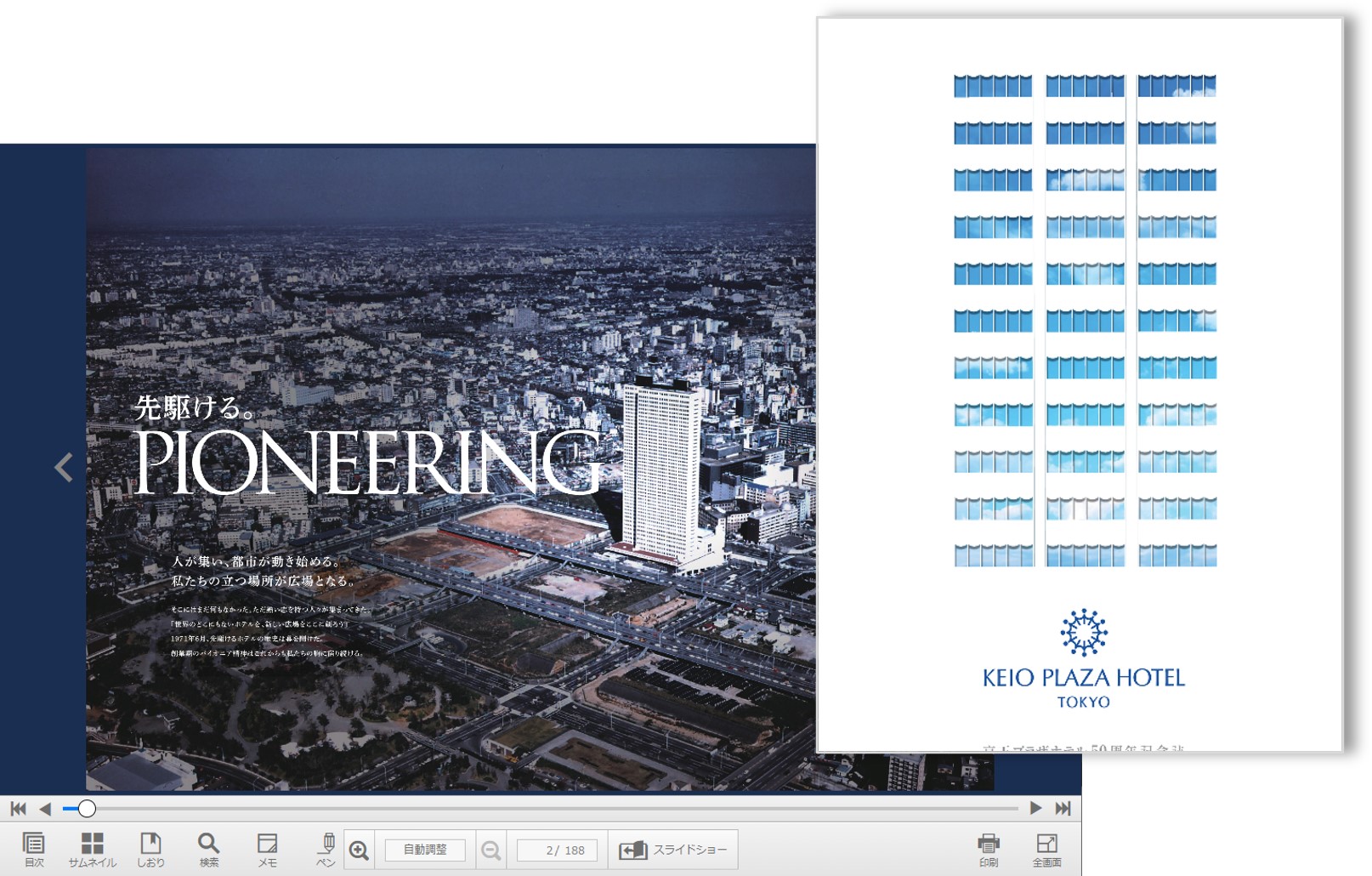1372x876 pixels.
Task: Select the pen (ペン) tool
Action: pos(326,848)
